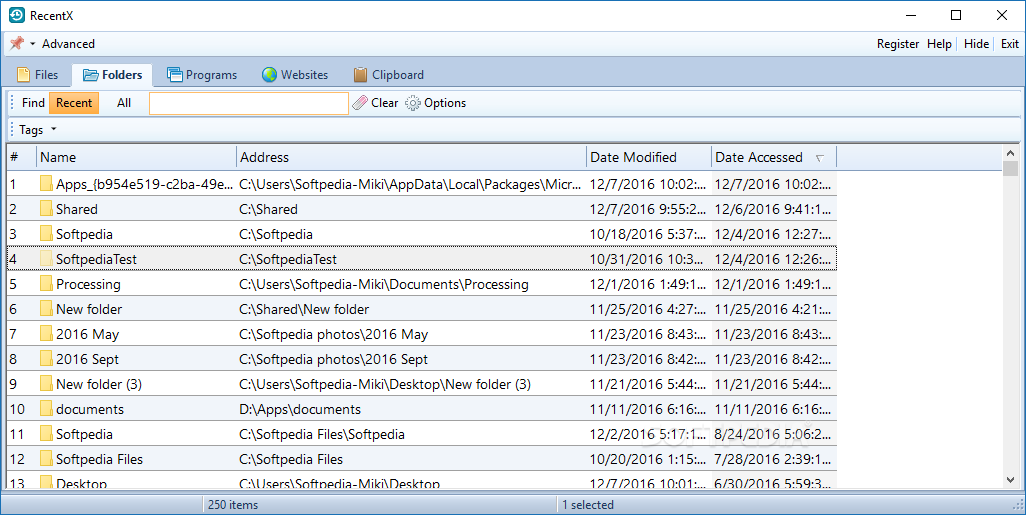Click the Exit button
The image size is (1026, 515).
point(1010,44)
